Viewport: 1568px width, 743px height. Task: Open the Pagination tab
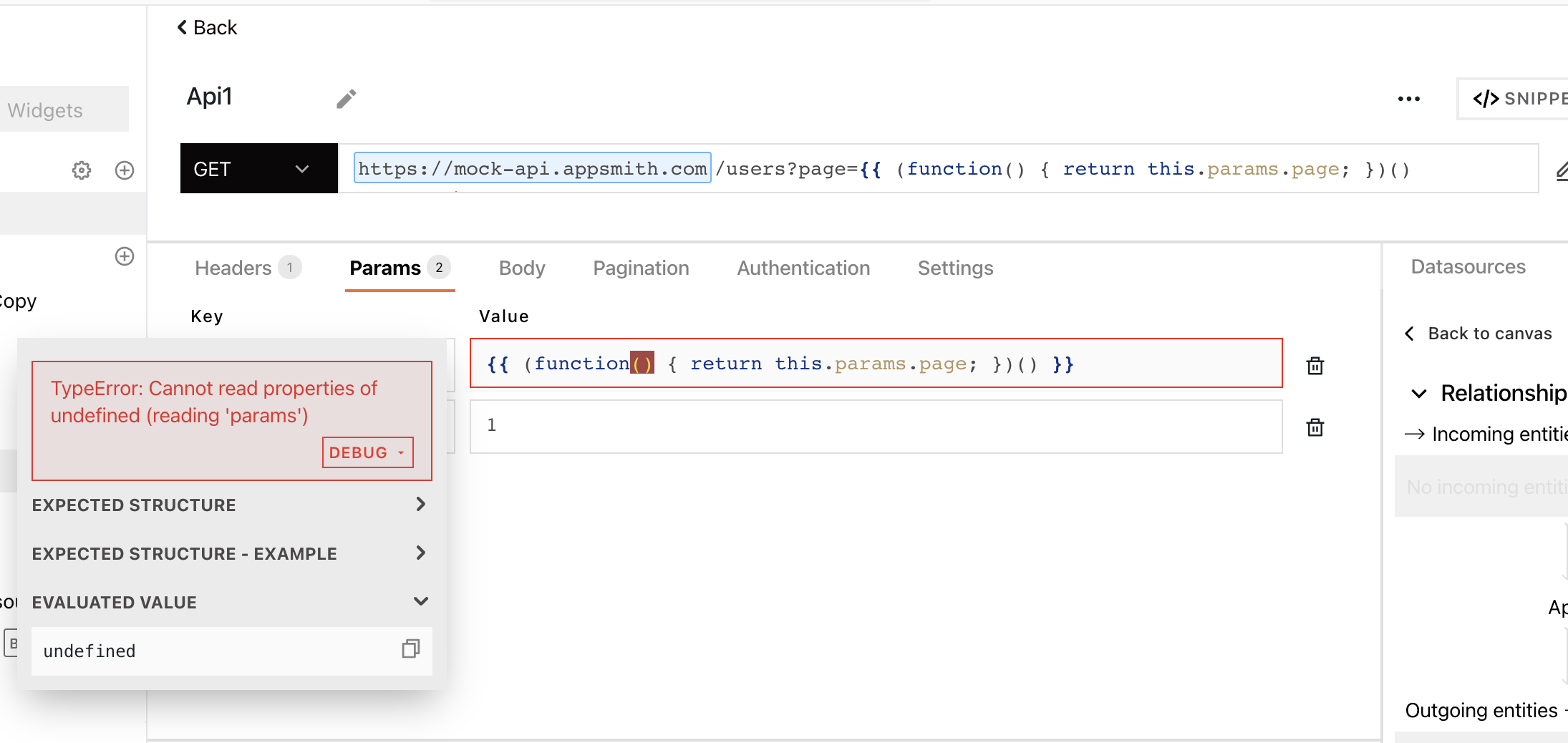click(641, 268)
